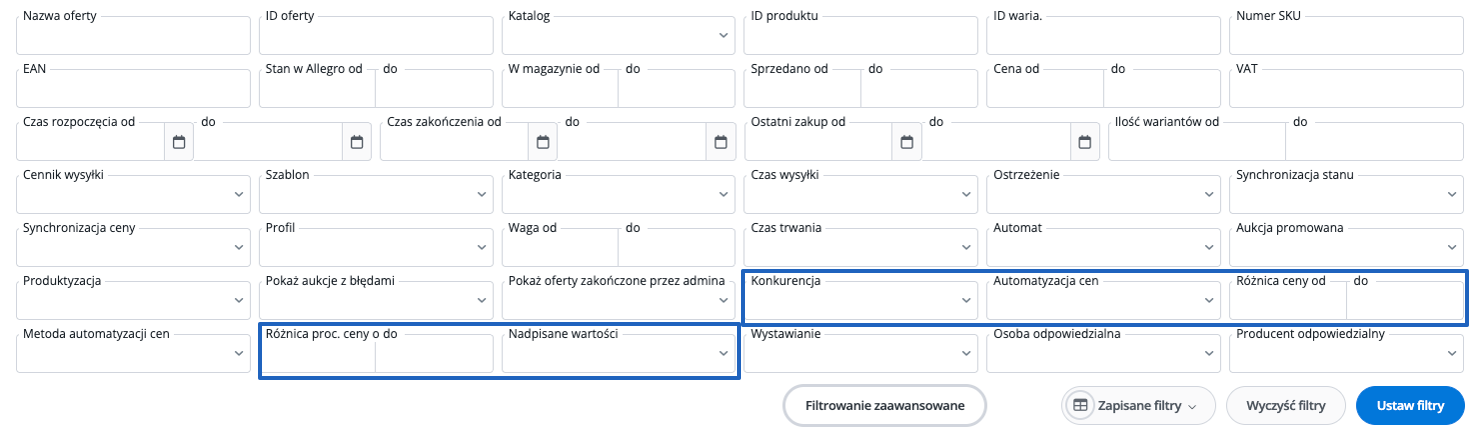
Task: Click the Ustaw filtry button
Action: click(x=1410, y=406)
